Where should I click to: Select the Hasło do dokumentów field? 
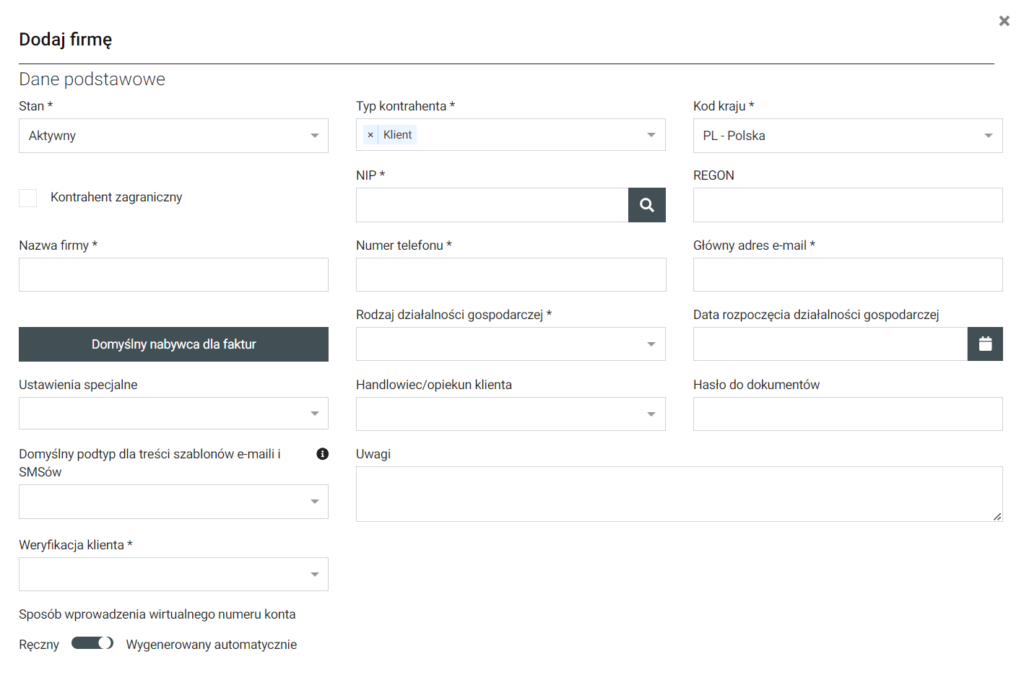tap(847, 414)
